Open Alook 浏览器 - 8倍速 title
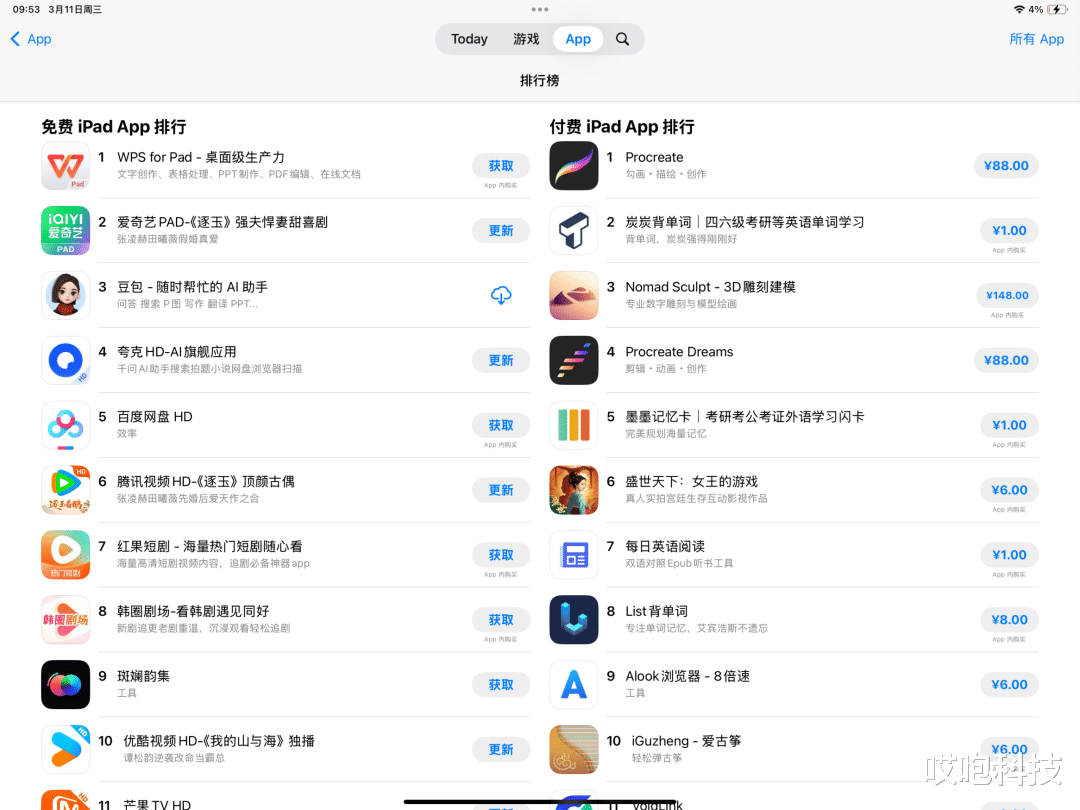 [687, 676]
